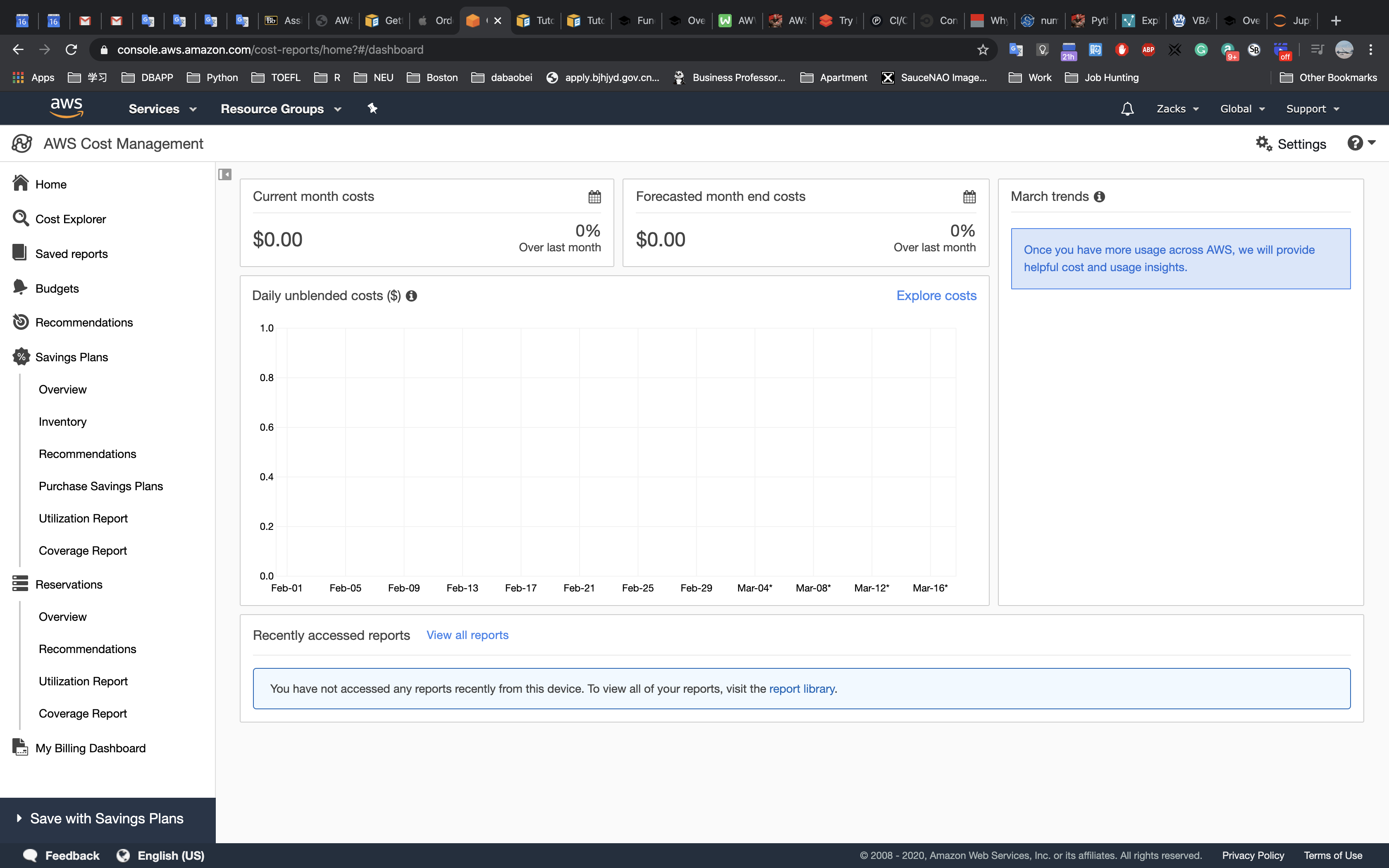Open the notifications bell

[x=1126, y=108]
